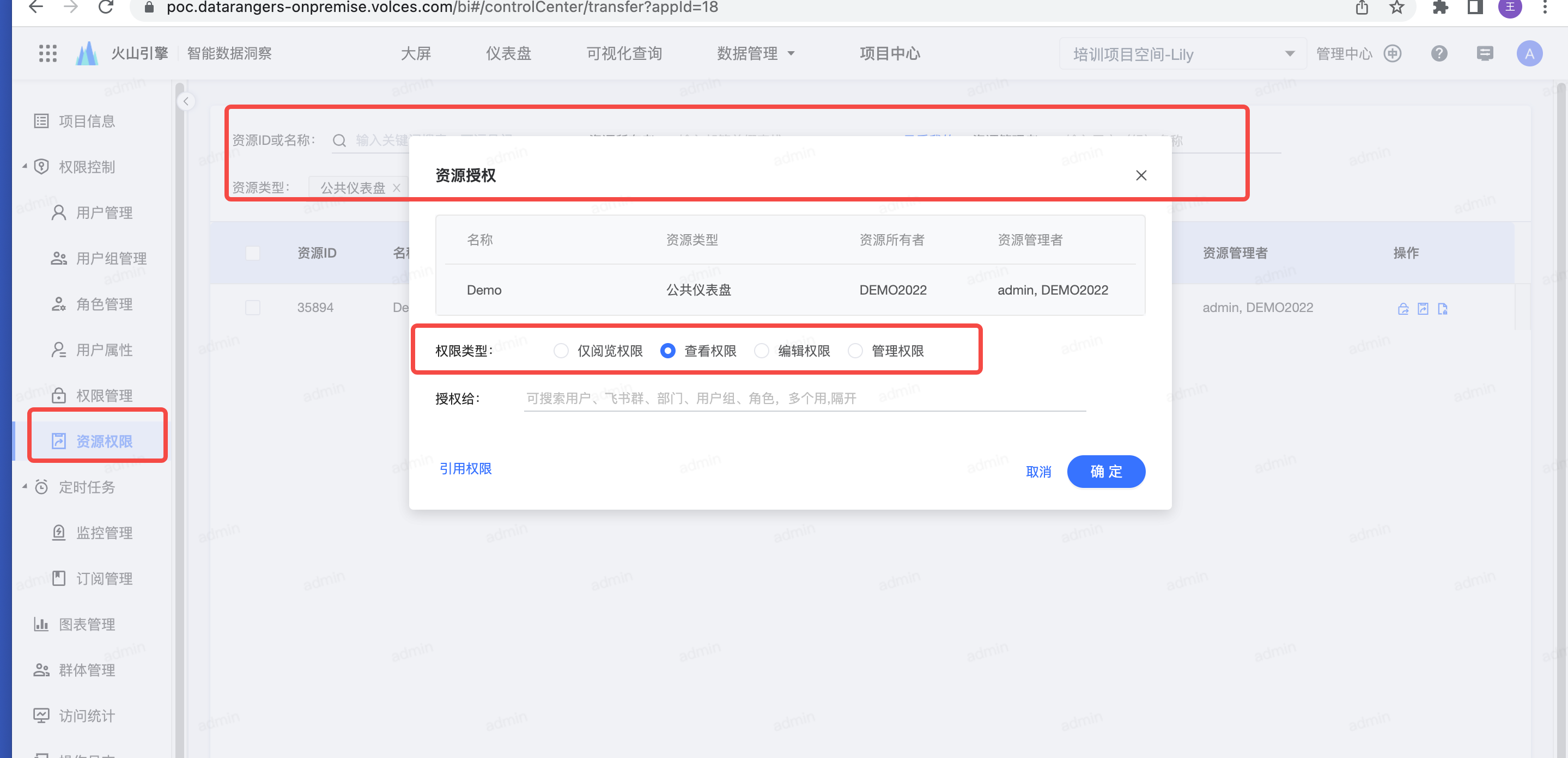
Task: Open the 项目中心 top menu
Action: (889, 53)
